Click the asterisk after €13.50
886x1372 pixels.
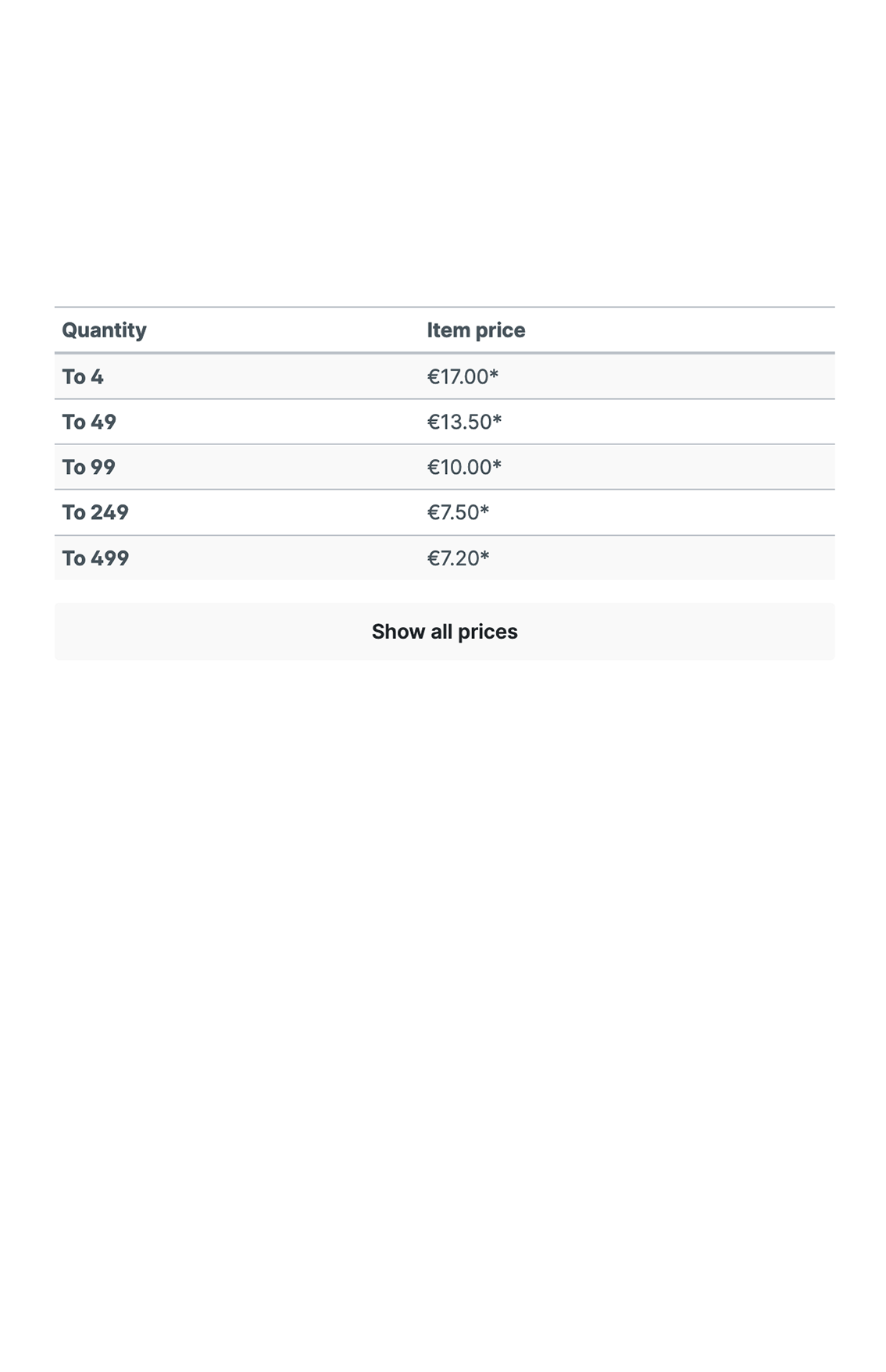[497, 419]
